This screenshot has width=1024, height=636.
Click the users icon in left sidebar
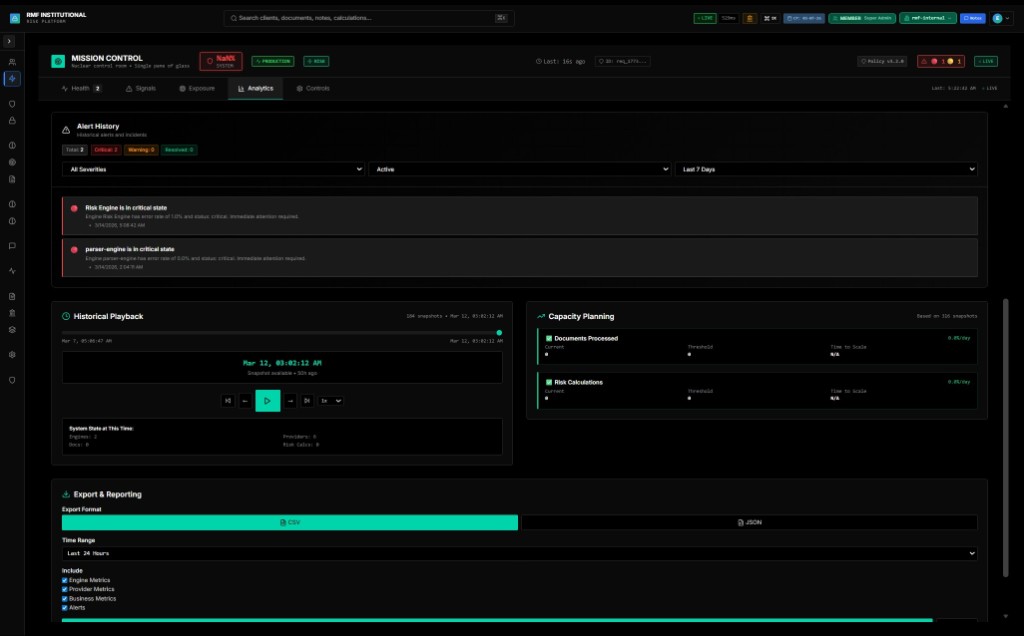click(12, 62)
